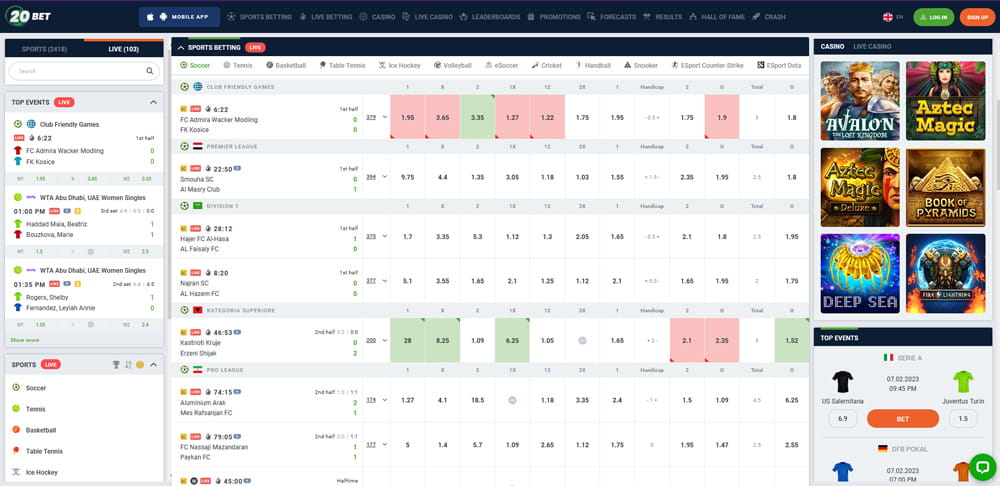
Task: Switch to the Live Casino tab in right panel
Action: [x=872, y=47]
